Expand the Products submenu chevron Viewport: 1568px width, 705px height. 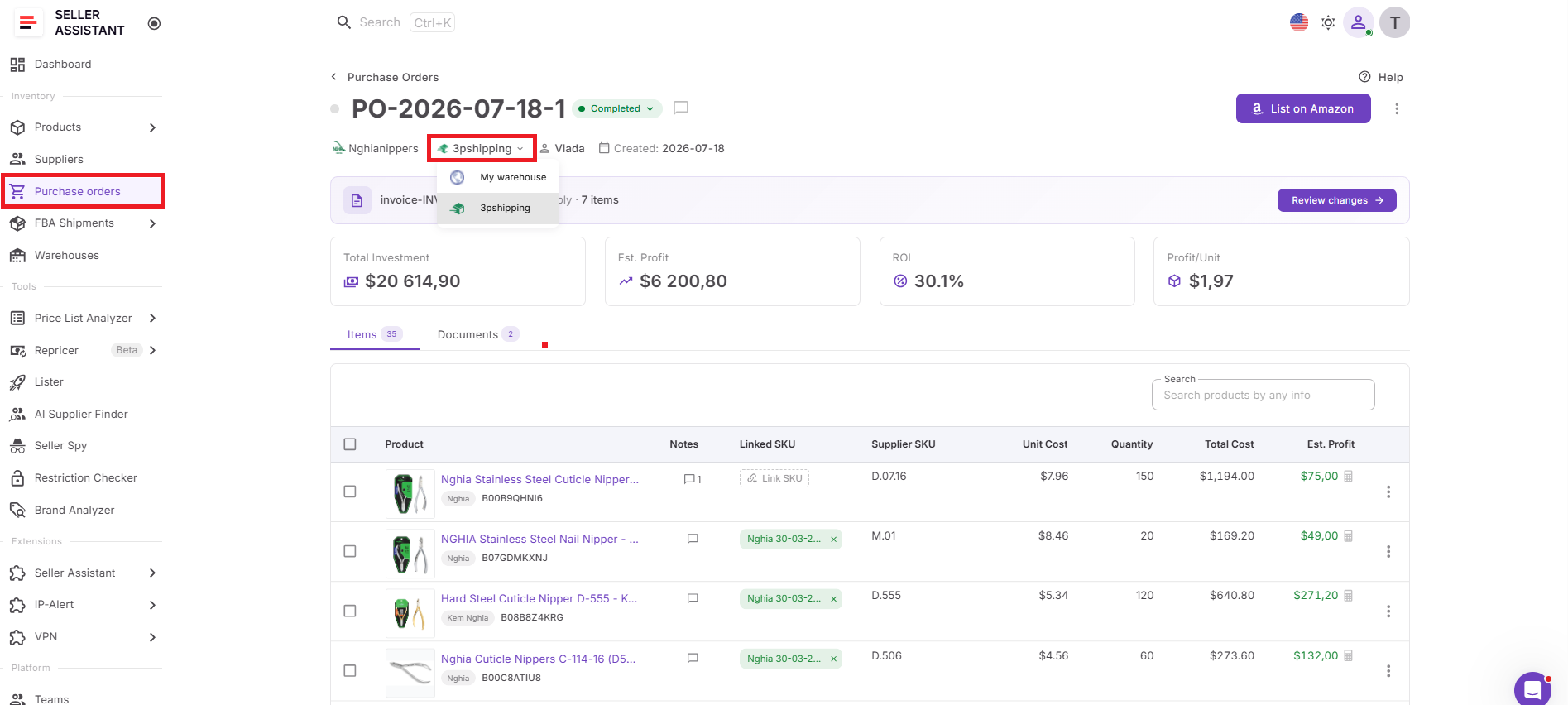coord(152,127)
